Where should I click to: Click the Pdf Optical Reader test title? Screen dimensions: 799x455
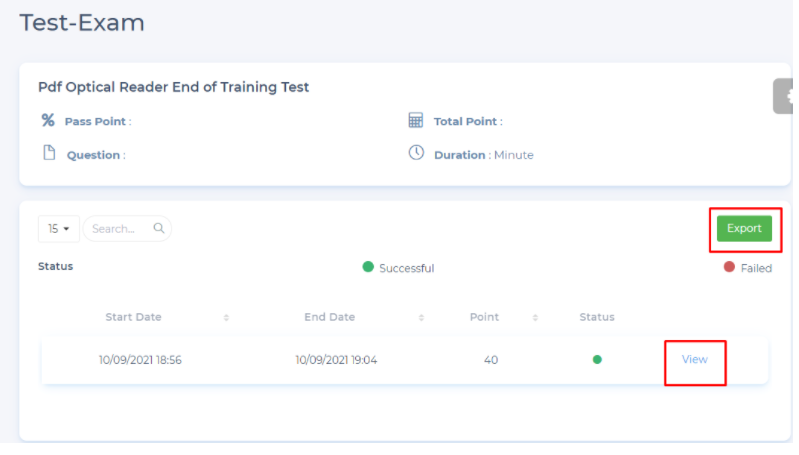[173, 87]
